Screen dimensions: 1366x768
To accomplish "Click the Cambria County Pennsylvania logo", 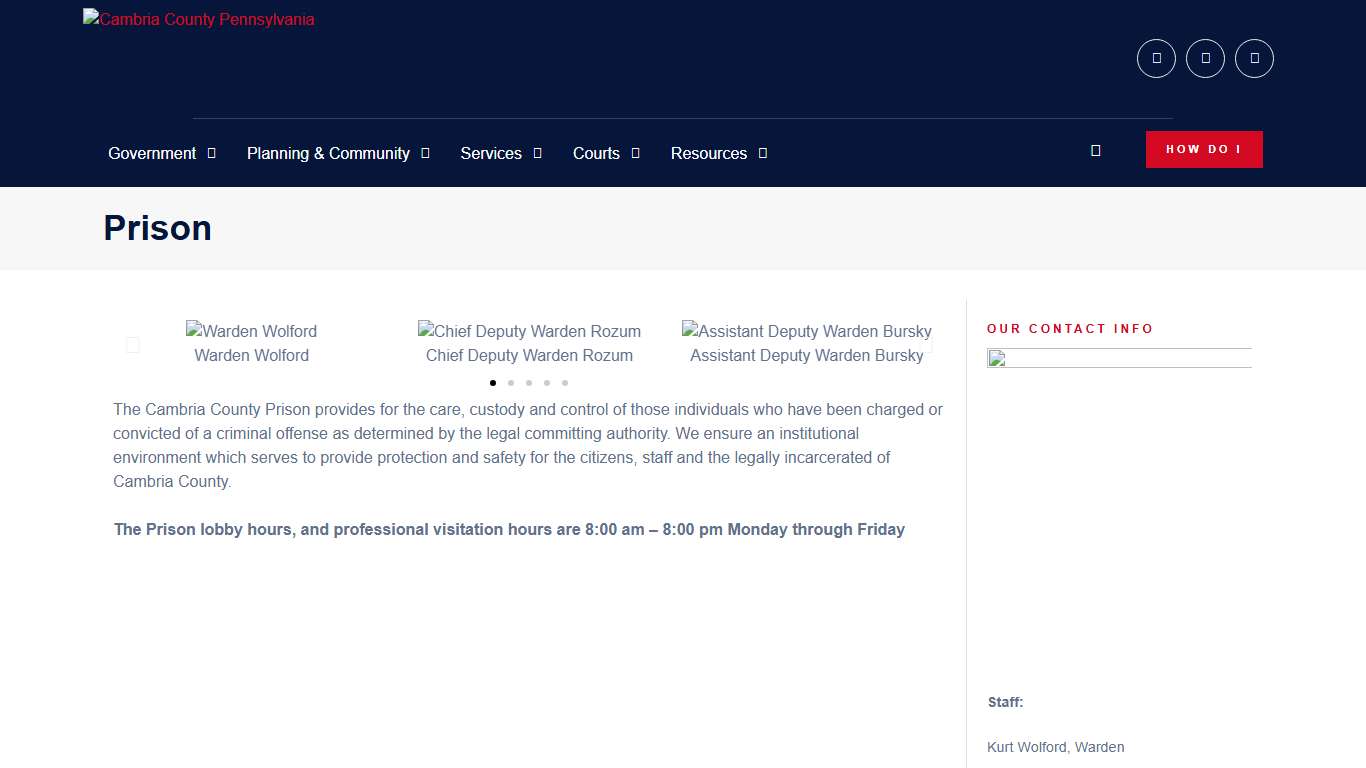I will coord(199,19).
